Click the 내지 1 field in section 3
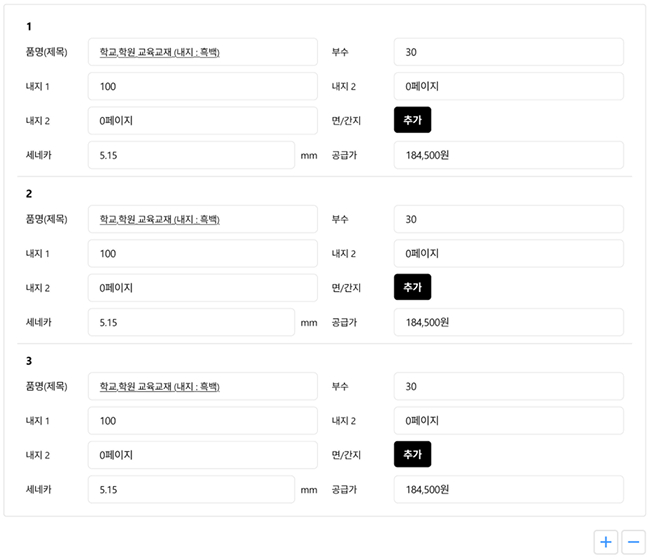The height and width of the screenshot is (559, 650). point(202,420)
